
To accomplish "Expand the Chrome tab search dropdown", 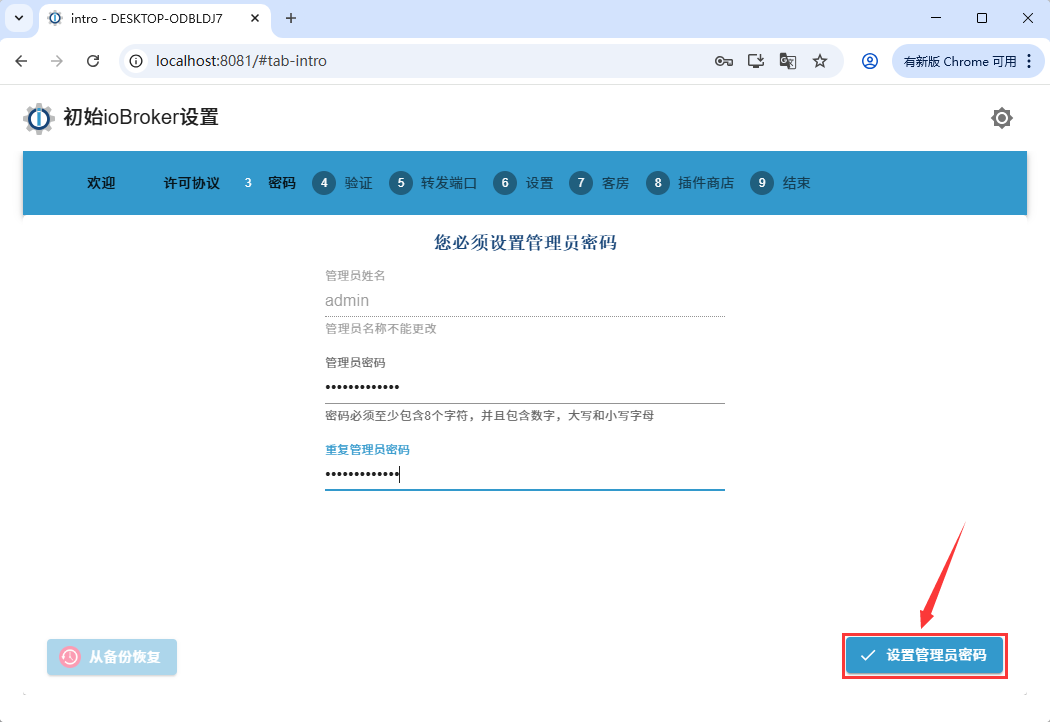I will [18, 18].
